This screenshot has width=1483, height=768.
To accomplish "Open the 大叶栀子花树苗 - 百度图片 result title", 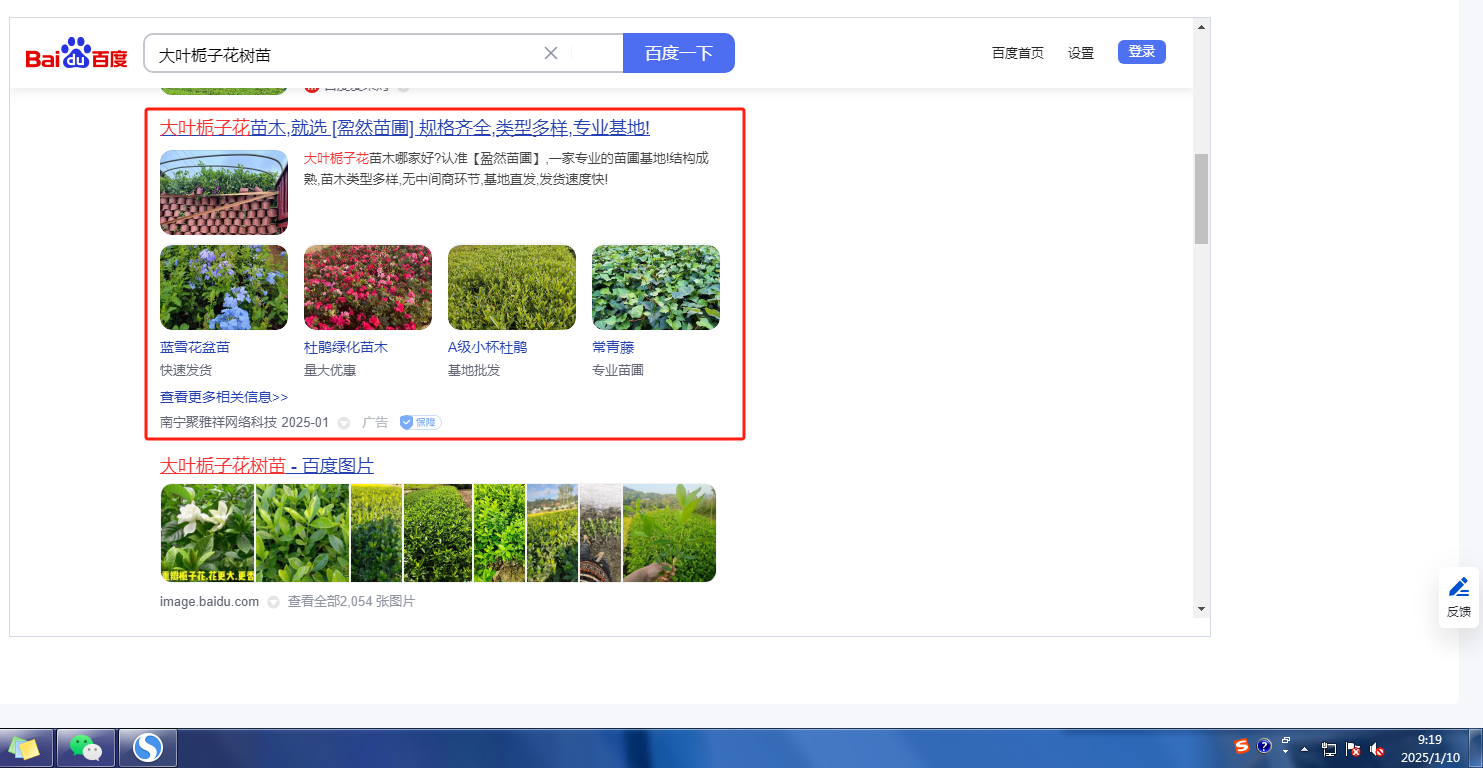I will pos(267,466).
